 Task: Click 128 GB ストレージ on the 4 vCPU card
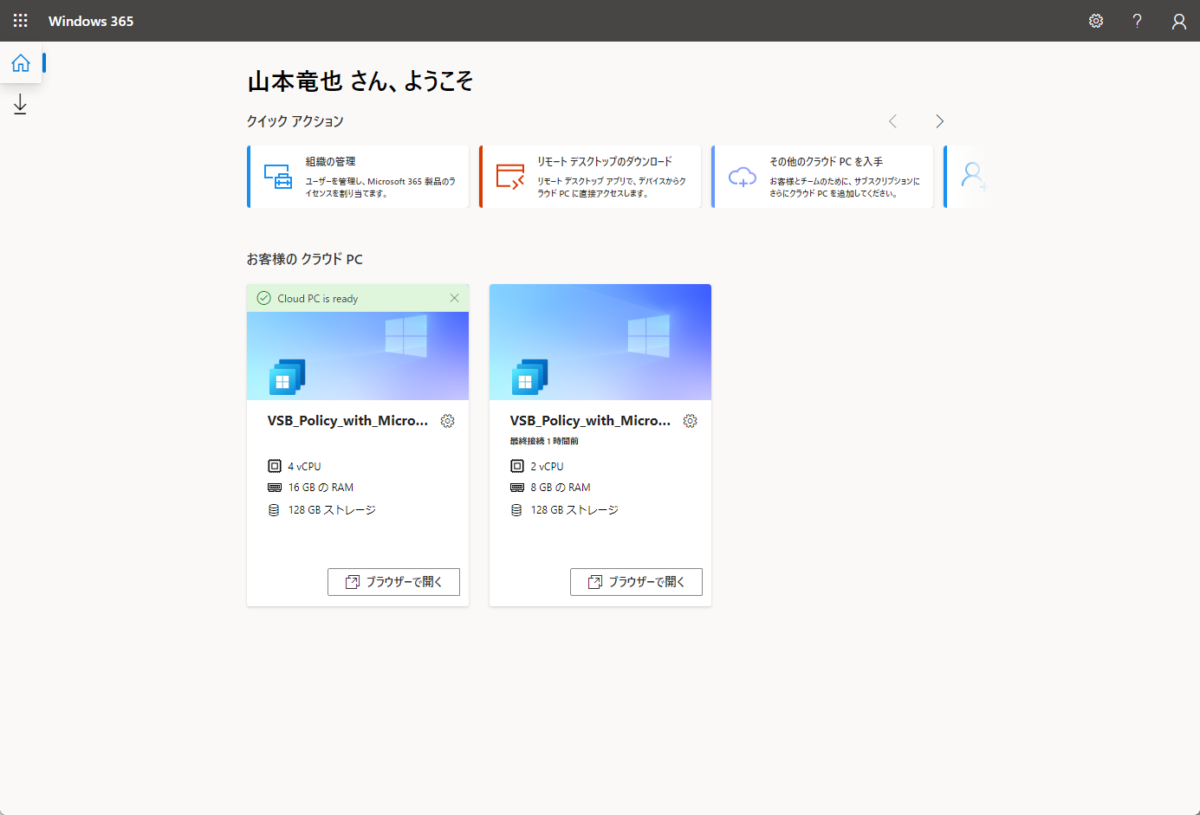click(332, 510)
